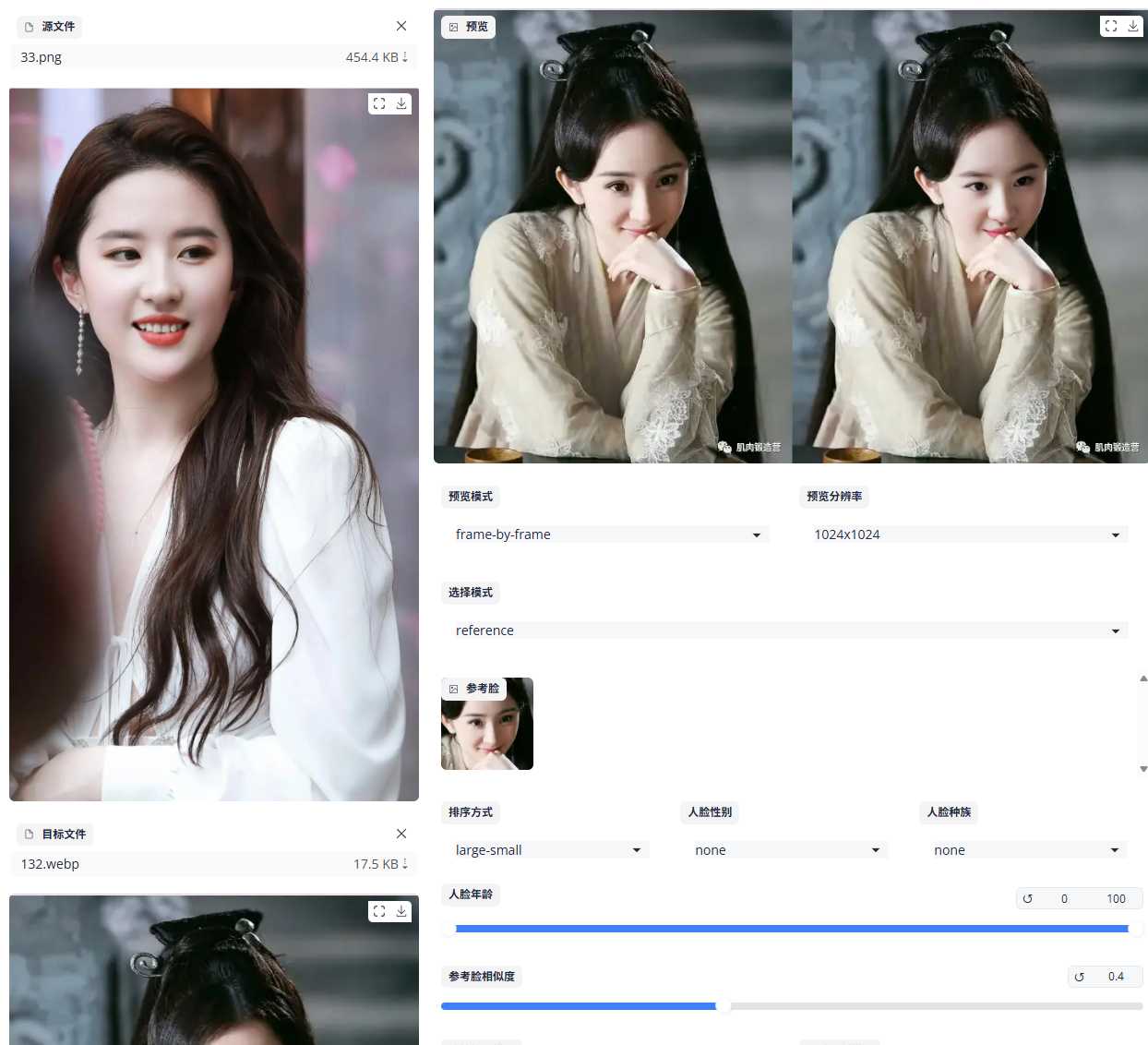Remove the source file 33.png
This screenshot has height=1045, width=1148.
401,26
